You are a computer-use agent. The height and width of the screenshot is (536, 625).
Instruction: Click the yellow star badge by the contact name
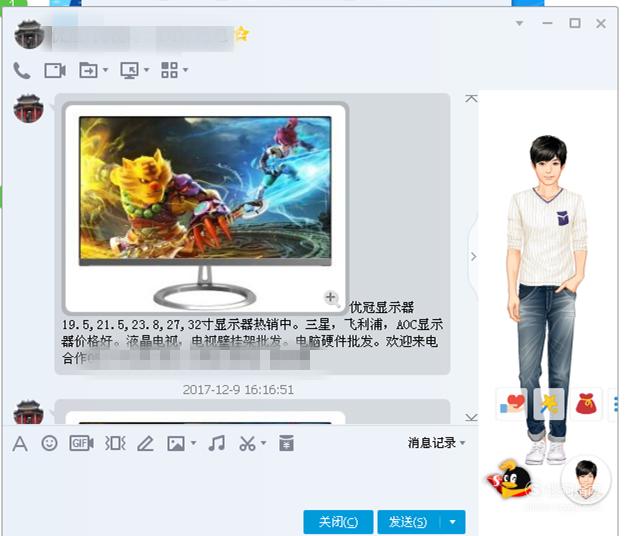242,34
